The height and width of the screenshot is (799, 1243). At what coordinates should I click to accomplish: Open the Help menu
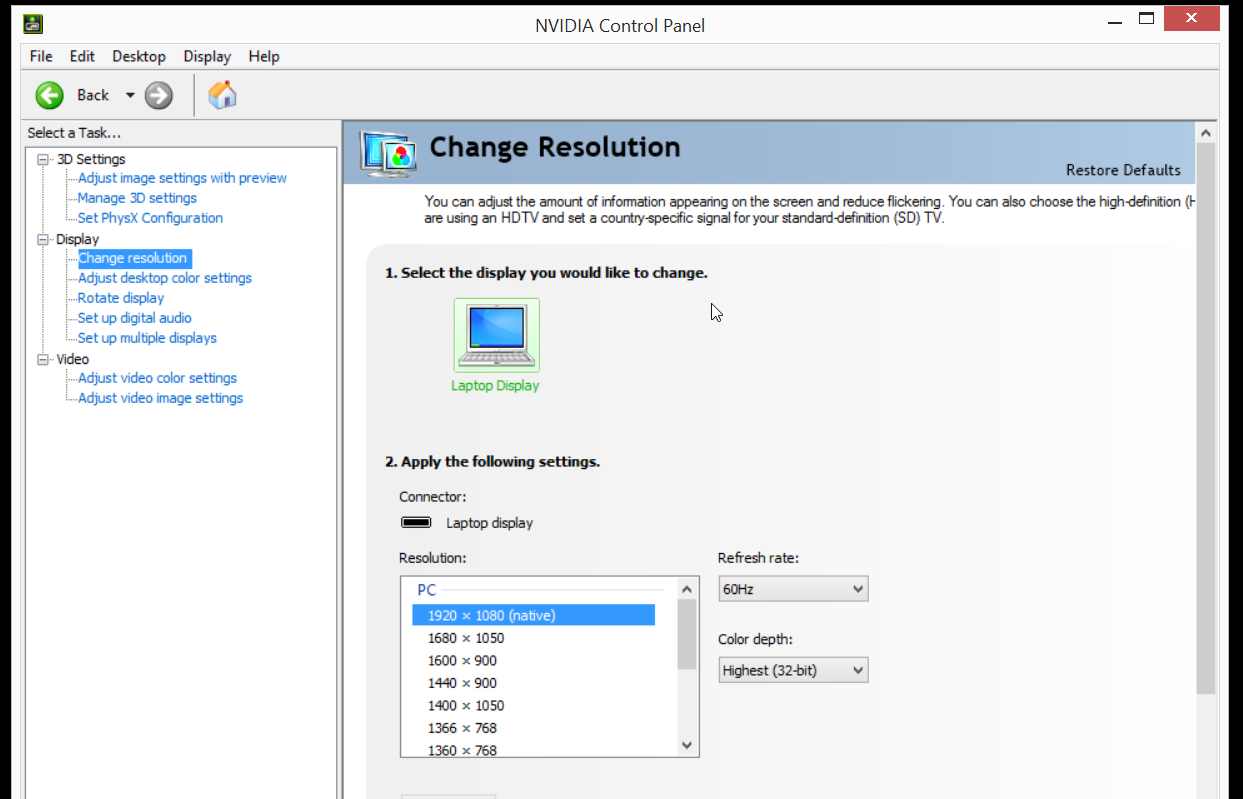(264, 56)
